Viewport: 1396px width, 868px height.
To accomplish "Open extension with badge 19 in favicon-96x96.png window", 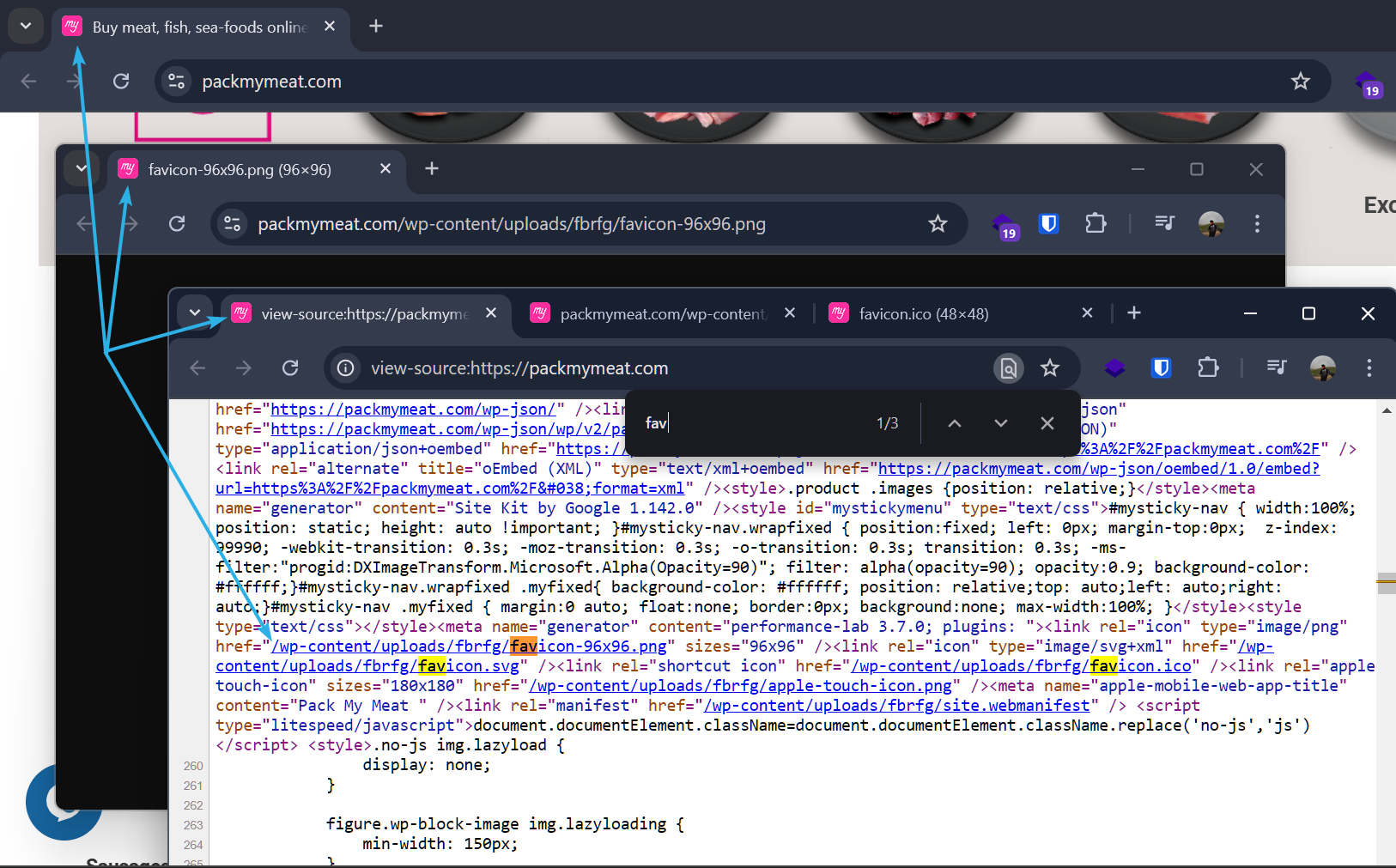I will click(1005, 226).
